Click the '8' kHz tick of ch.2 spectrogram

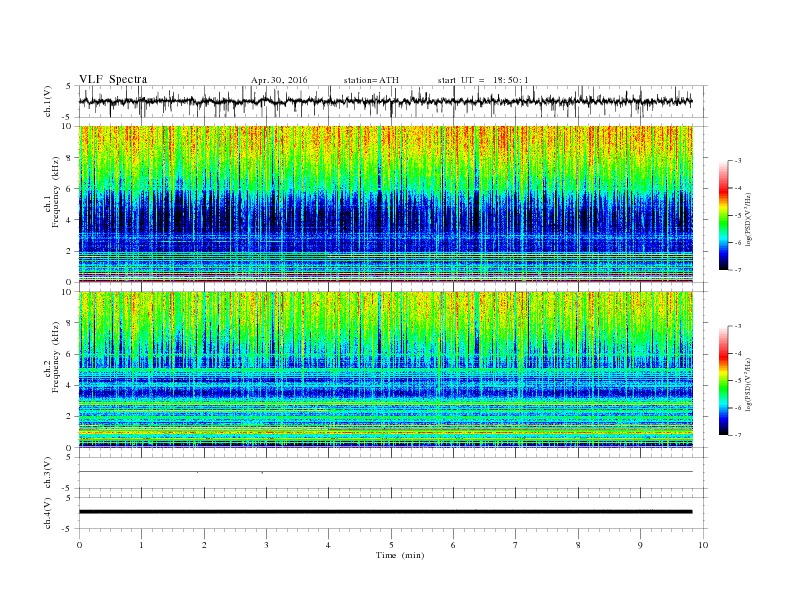(69, 323)
